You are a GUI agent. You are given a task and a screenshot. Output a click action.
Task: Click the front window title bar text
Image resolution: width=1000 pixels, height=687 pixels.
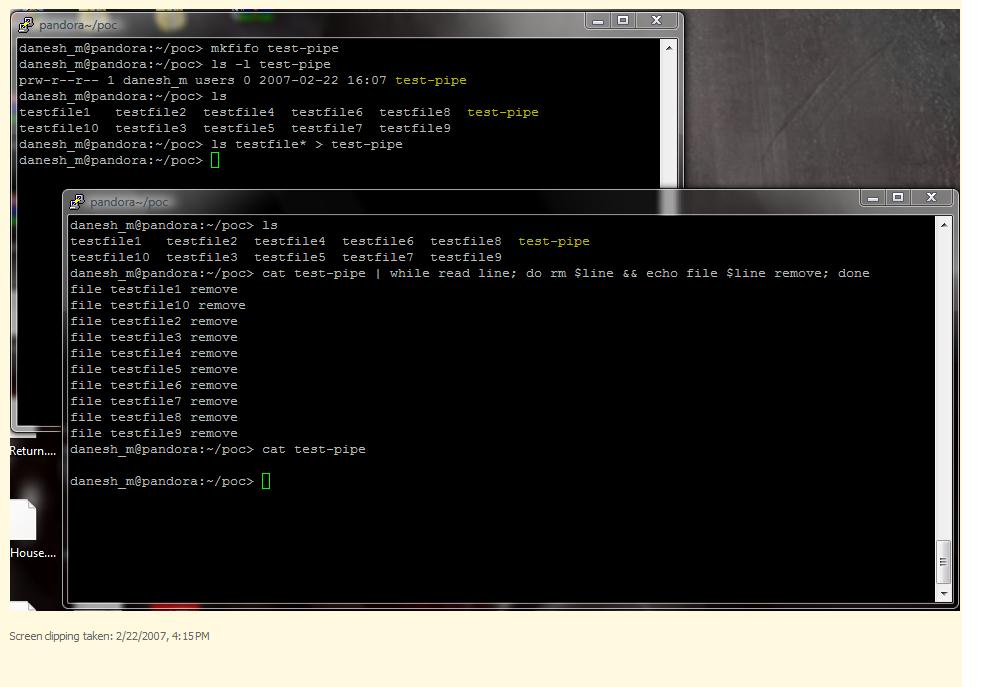[129, 202]
